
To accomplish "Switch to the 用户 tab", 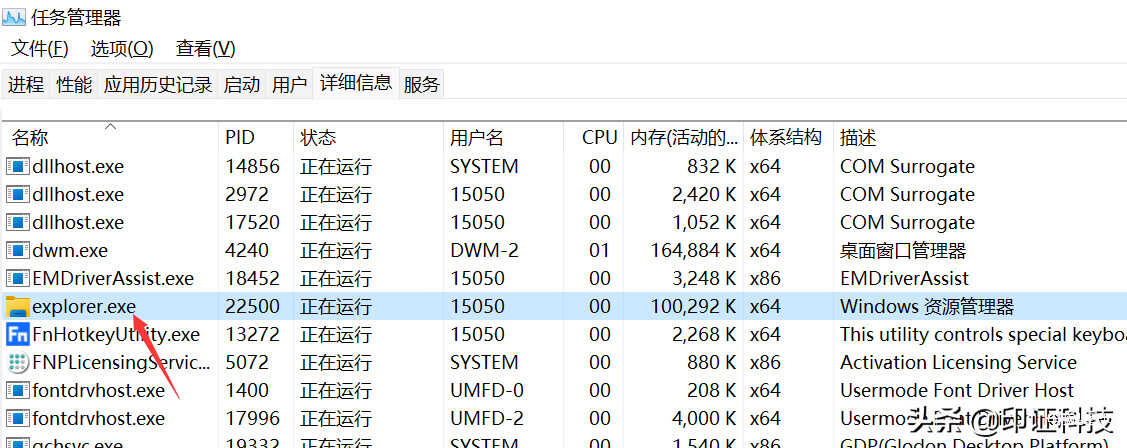I will [x=290, y=85].
